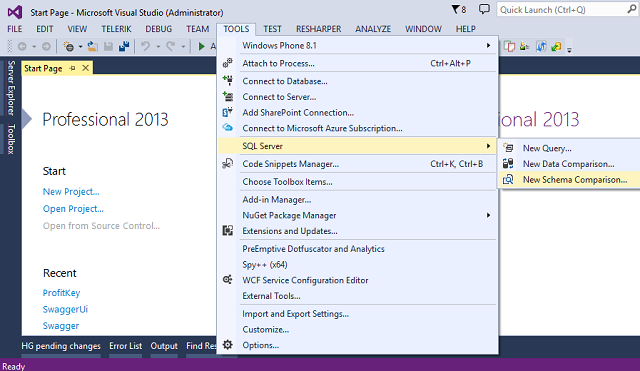Open the TEST menu
The width and height of the screenshot is (640, 371).
pyautogui.click(x=272, y=29)
